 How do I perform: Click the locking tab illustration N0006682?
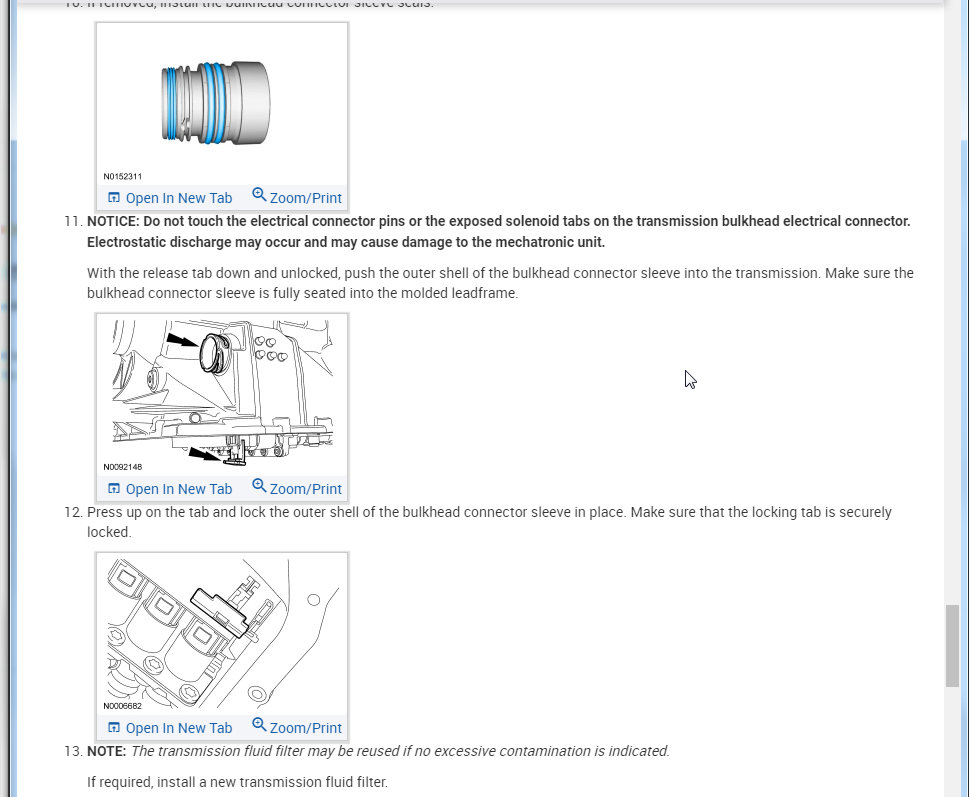pyautogui.click(x=222, y=633)
